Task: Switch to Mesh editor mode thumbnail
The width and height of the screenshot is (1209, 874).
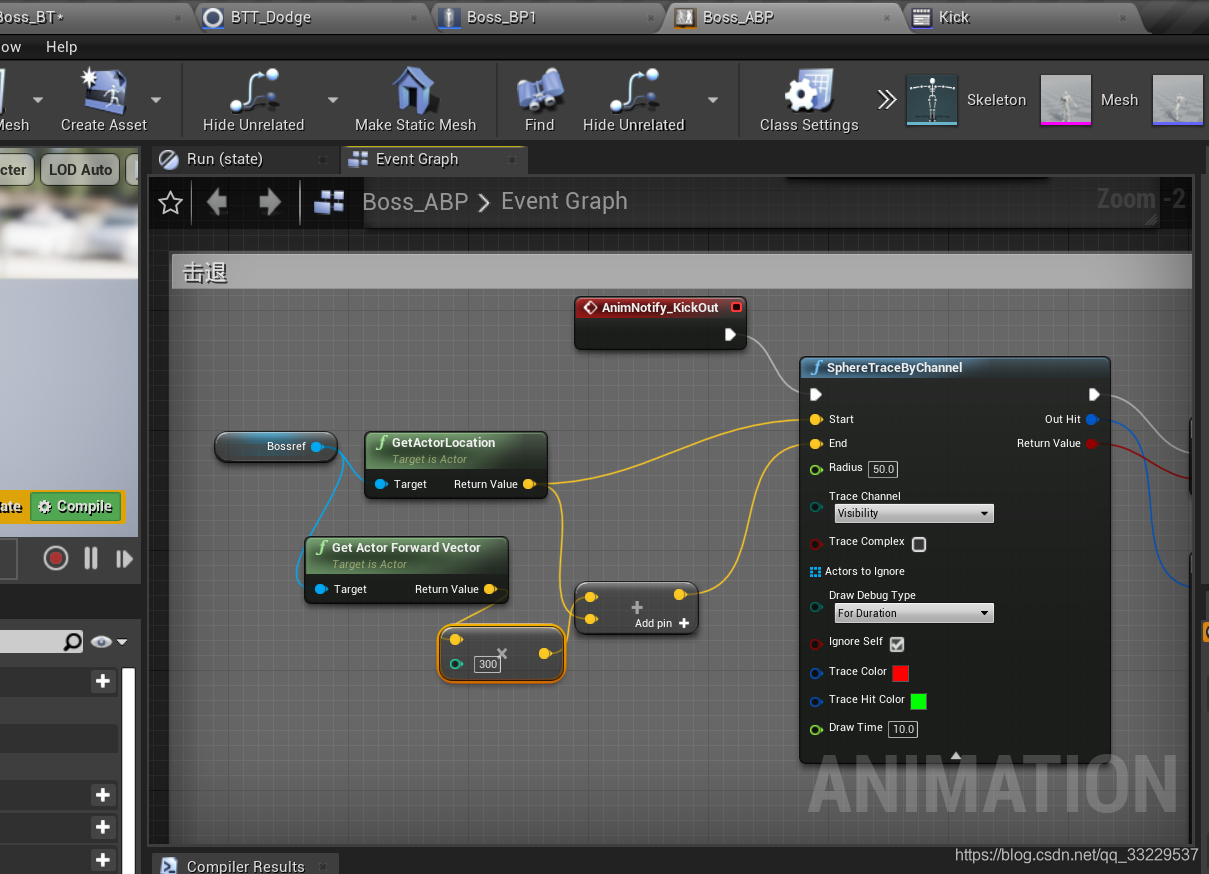Action: click(x=1066, y=100)
